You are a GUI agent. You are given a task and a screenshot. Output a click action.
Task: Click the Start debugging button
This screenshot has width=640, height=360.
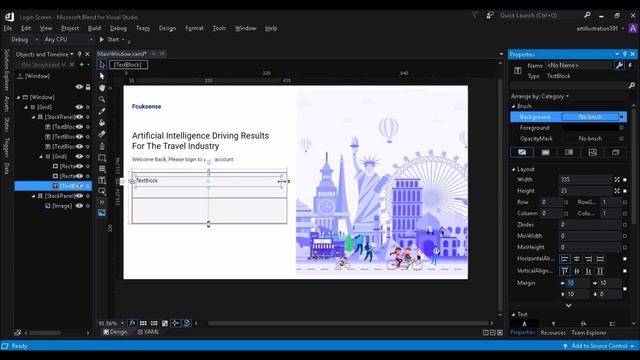(x=109, y=40)
